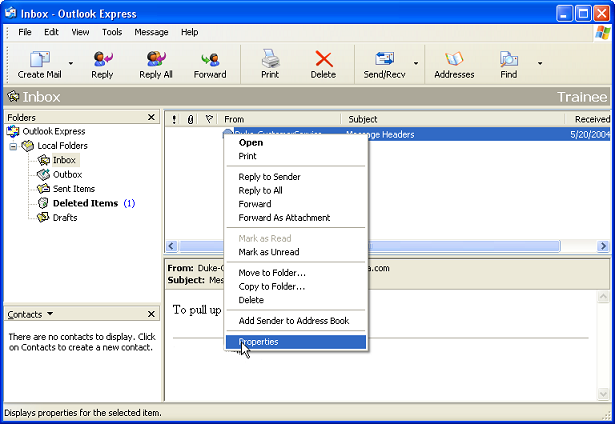Open the Contacts dropdown menu
Viewport: 615px width, 424px height.
(49, 314)
